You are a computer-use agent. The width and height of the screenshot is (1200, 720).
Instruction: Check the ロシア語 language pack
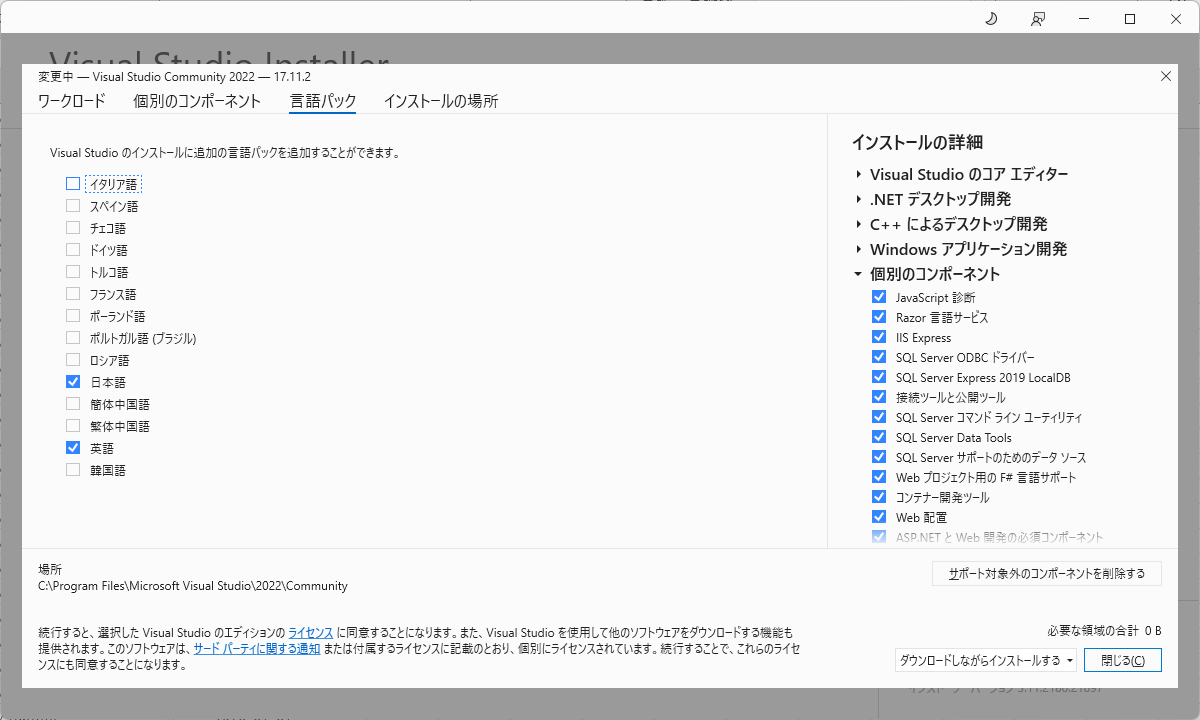73,360
